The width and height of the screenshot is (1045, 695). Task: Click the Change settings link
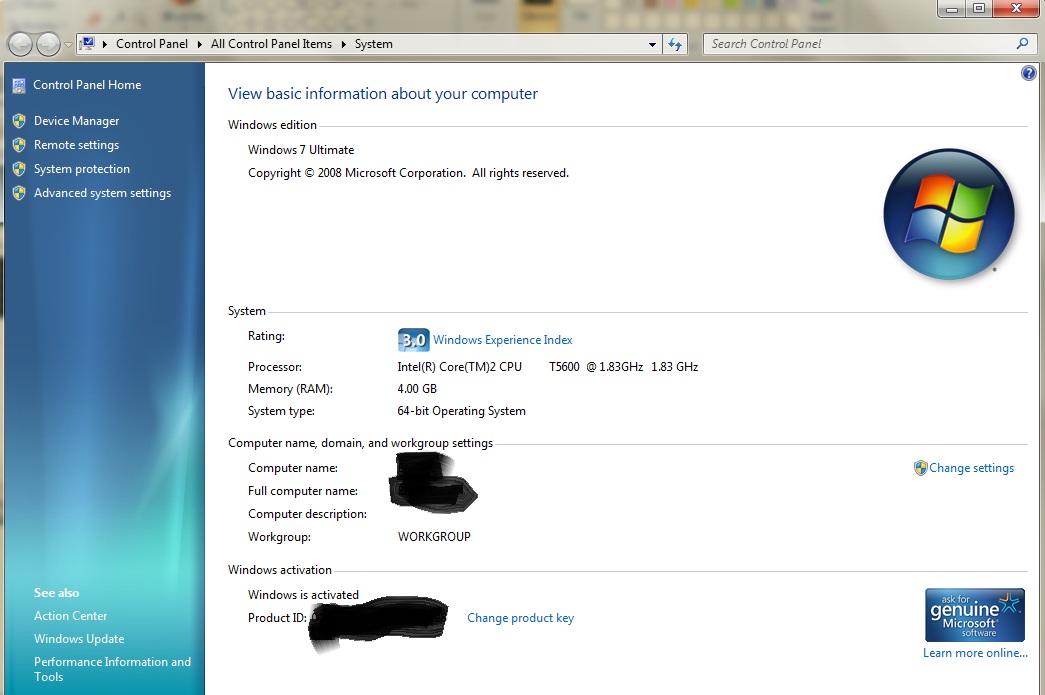tap(972, 468)
